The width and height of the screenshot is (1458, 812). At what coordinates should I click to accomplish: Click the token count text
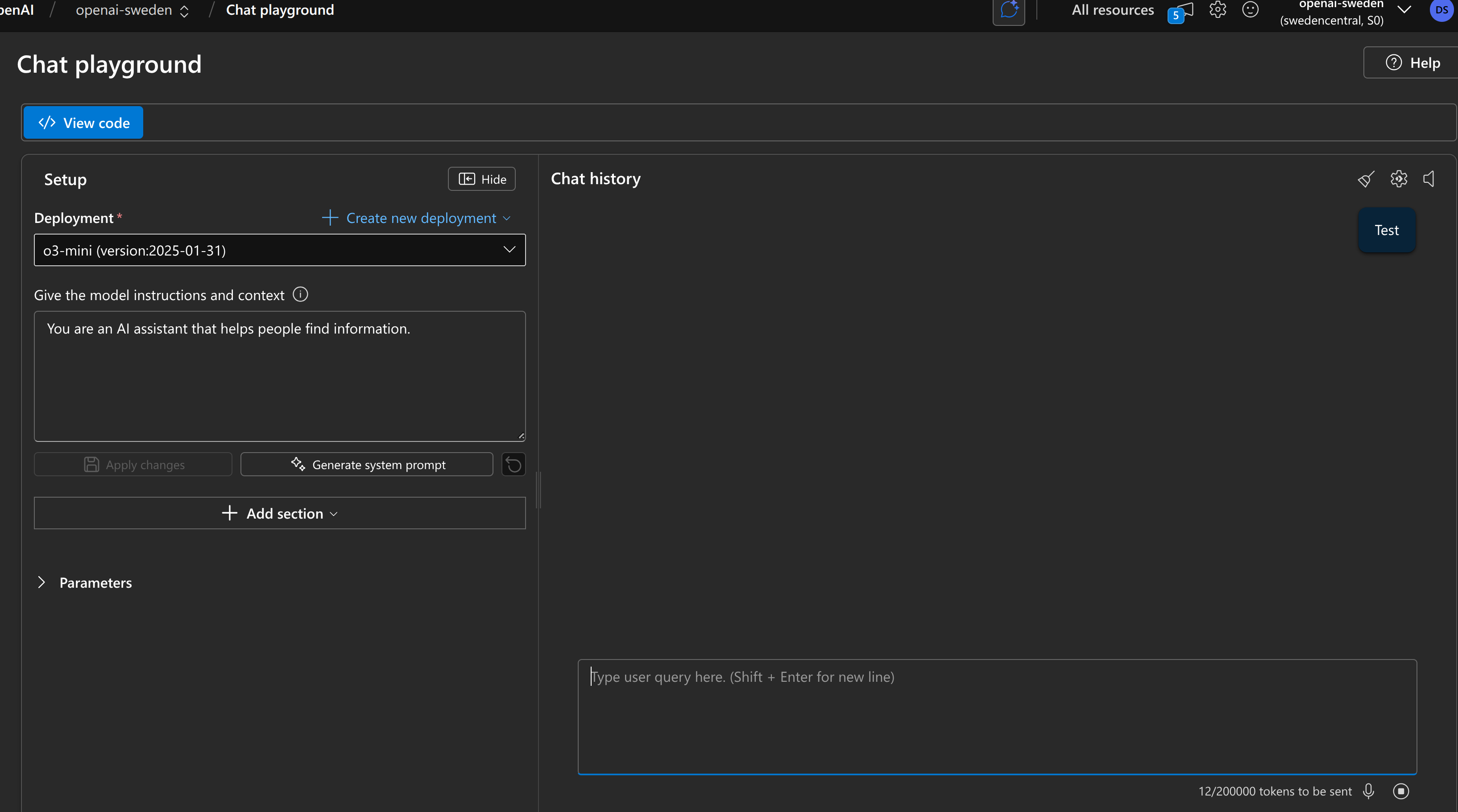click(1275, 791)
